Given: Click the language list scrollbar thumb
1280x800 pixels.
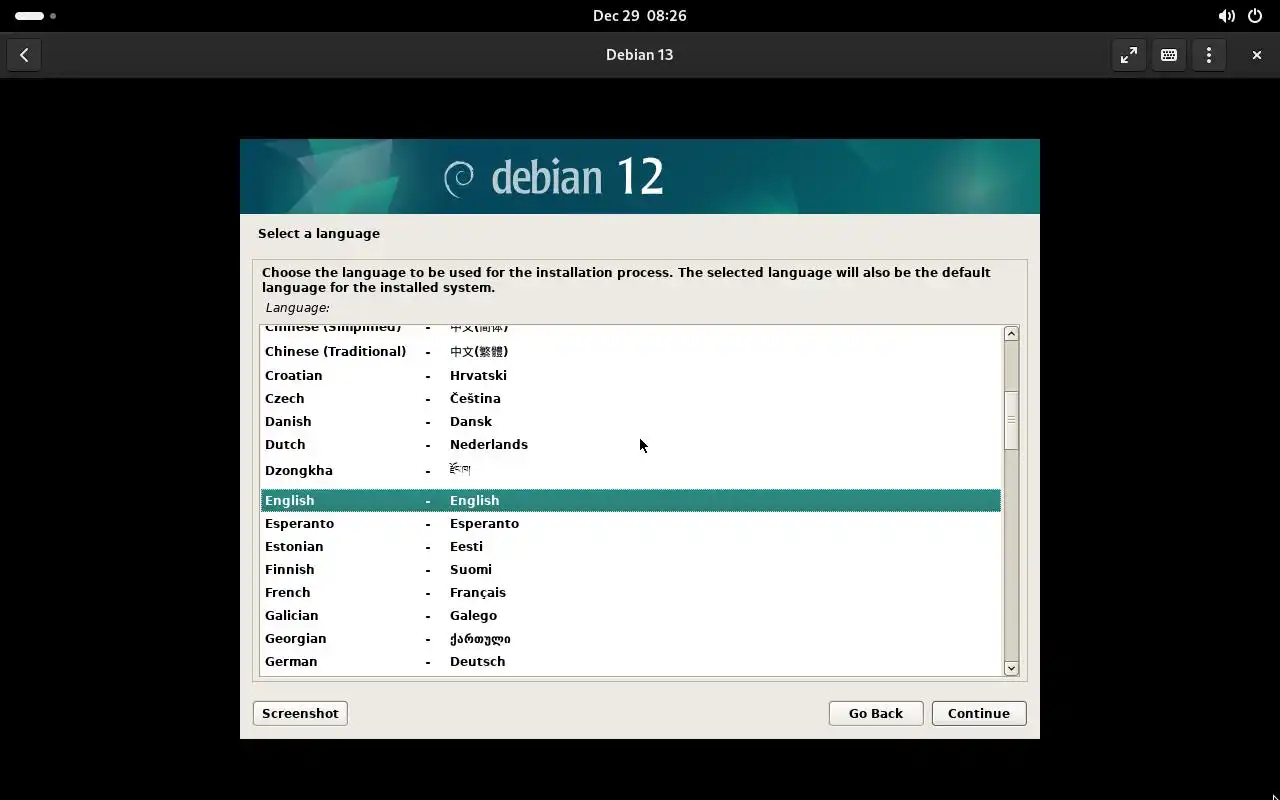Looking at the screenshot, I should point(1011,420).
